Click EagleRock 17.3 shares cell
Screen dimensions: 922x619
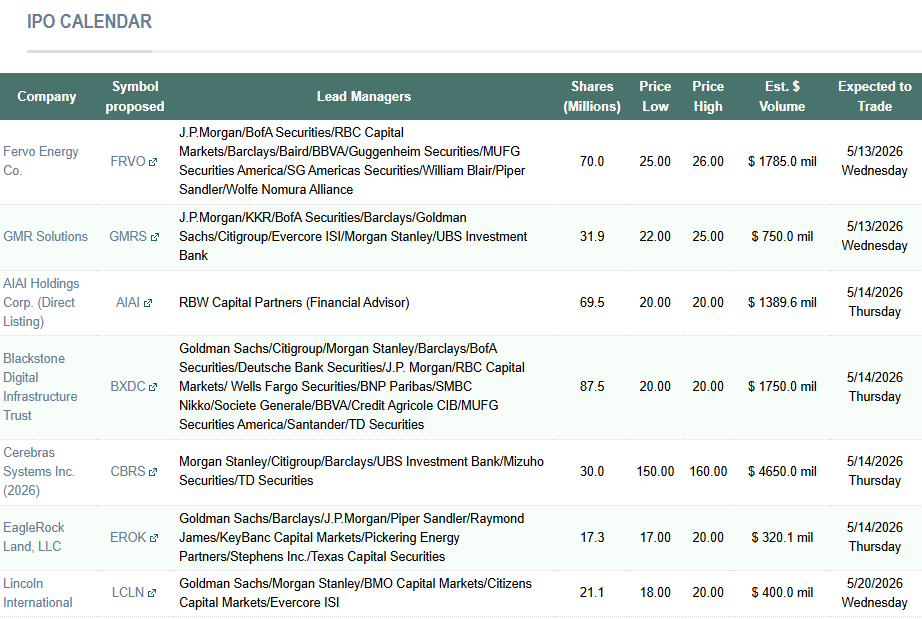point(592,537)
